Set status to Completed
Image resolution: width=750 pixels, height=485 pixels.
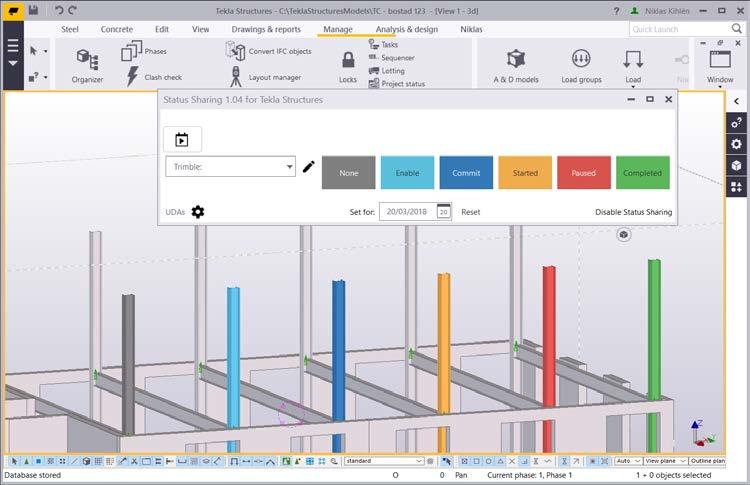click(x=643, y=173)
